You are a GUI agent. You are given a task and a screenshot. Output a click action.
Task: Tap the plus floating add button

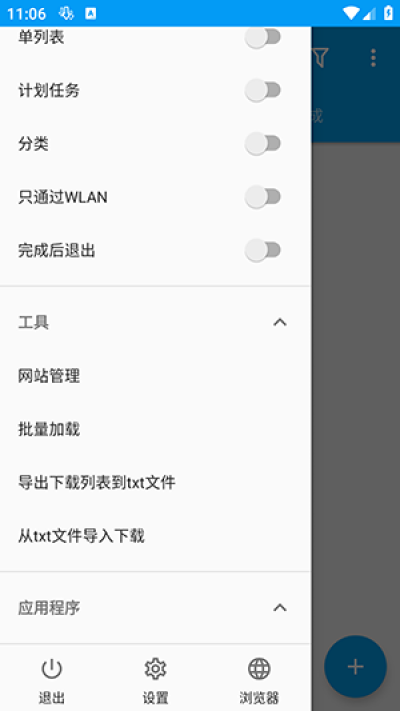point(356,666)
